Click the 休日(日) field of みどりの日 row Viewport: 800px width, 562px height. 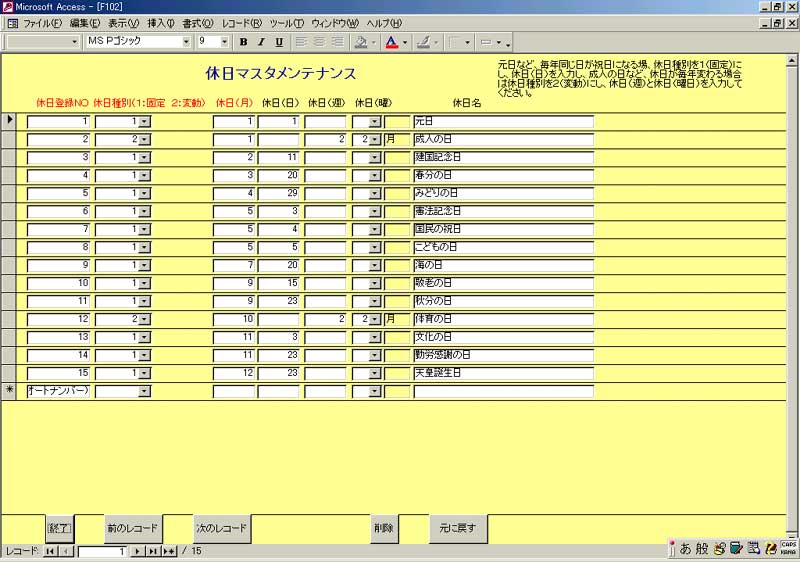click(x=278, y=193)
